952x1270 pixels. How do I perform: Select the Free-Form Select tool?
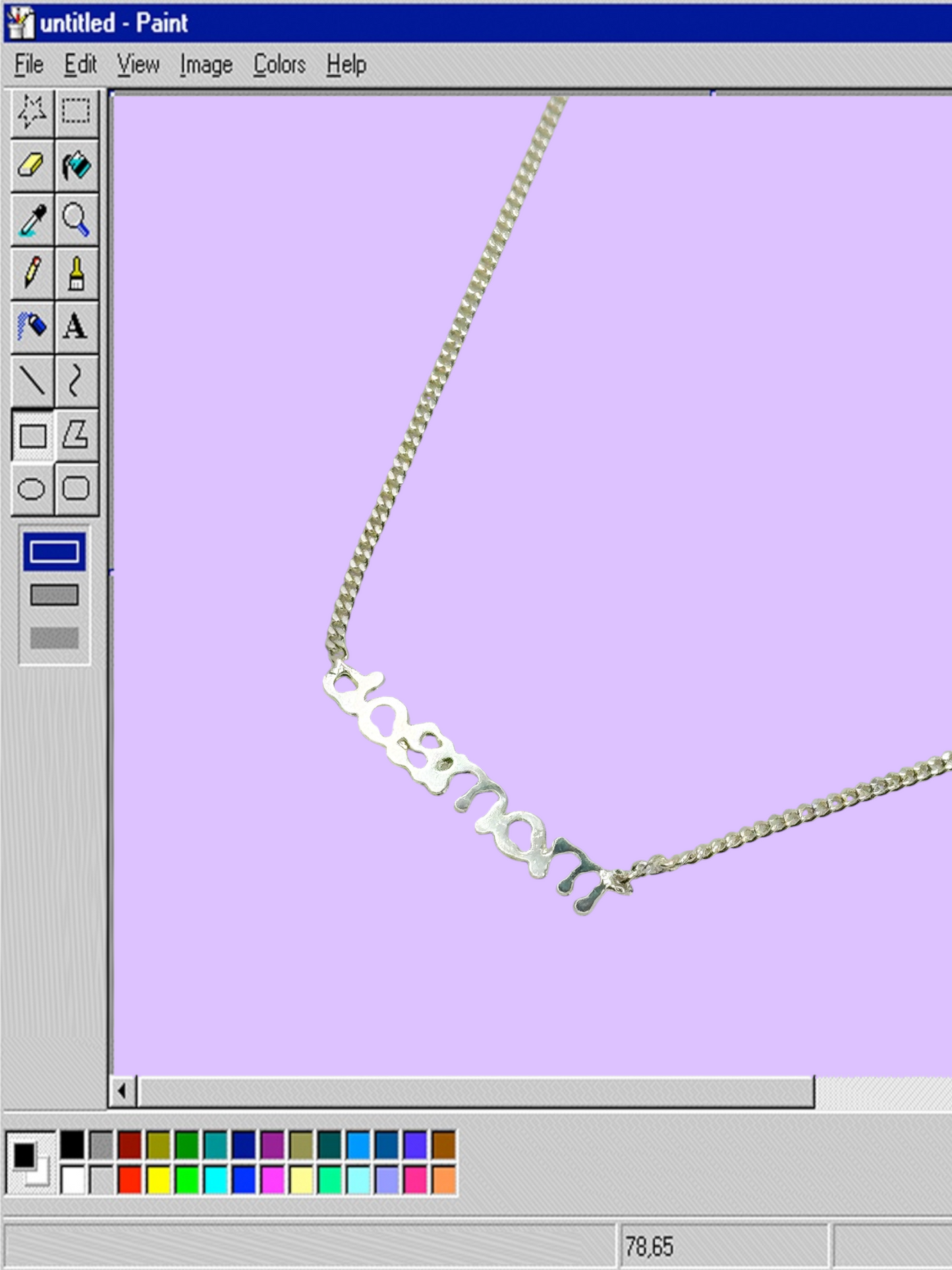click(32, 111)
